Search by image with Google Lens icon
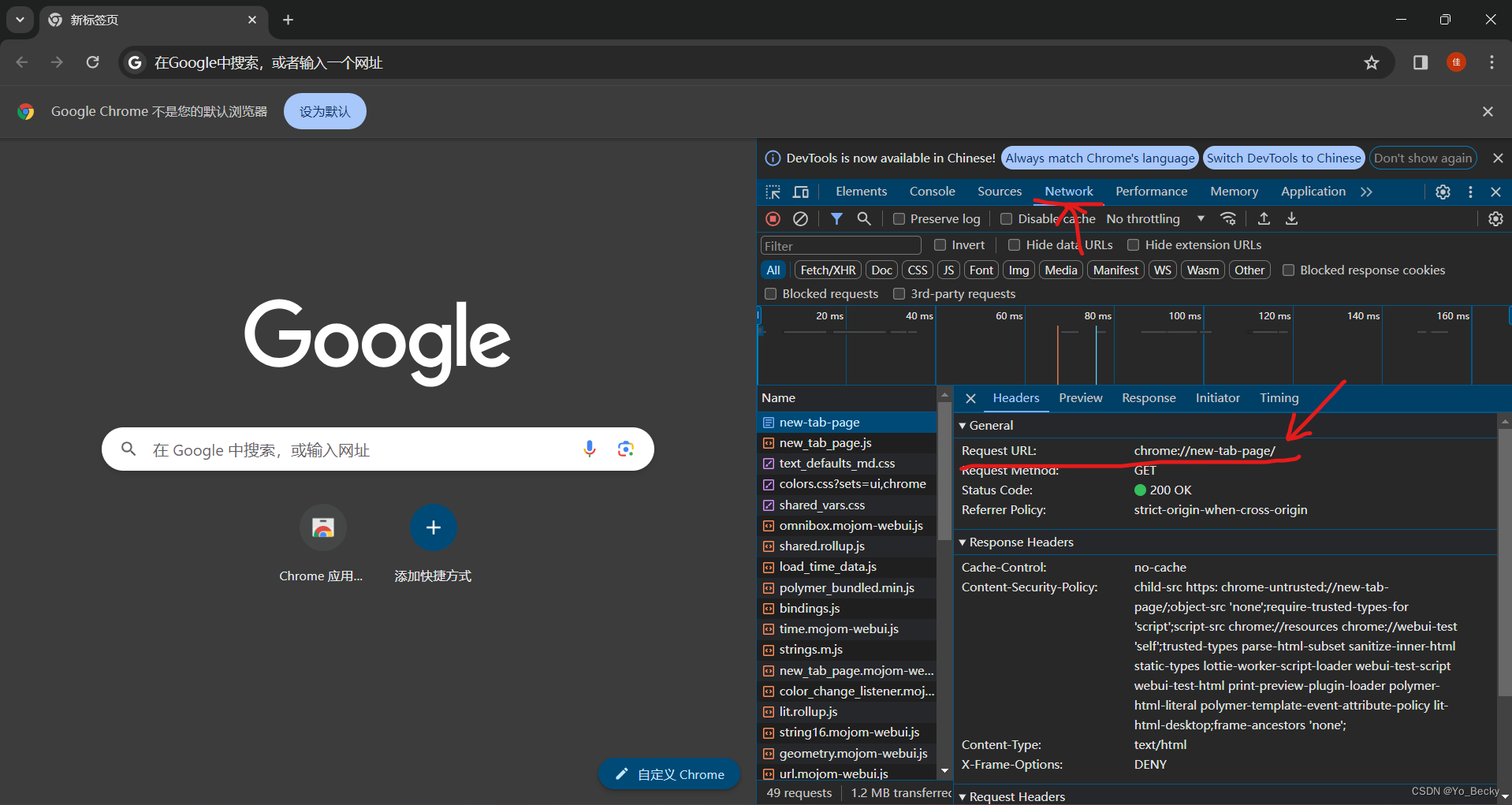Screen dimensions: 1512x805 pyautogui.click(x=626, y=449)
